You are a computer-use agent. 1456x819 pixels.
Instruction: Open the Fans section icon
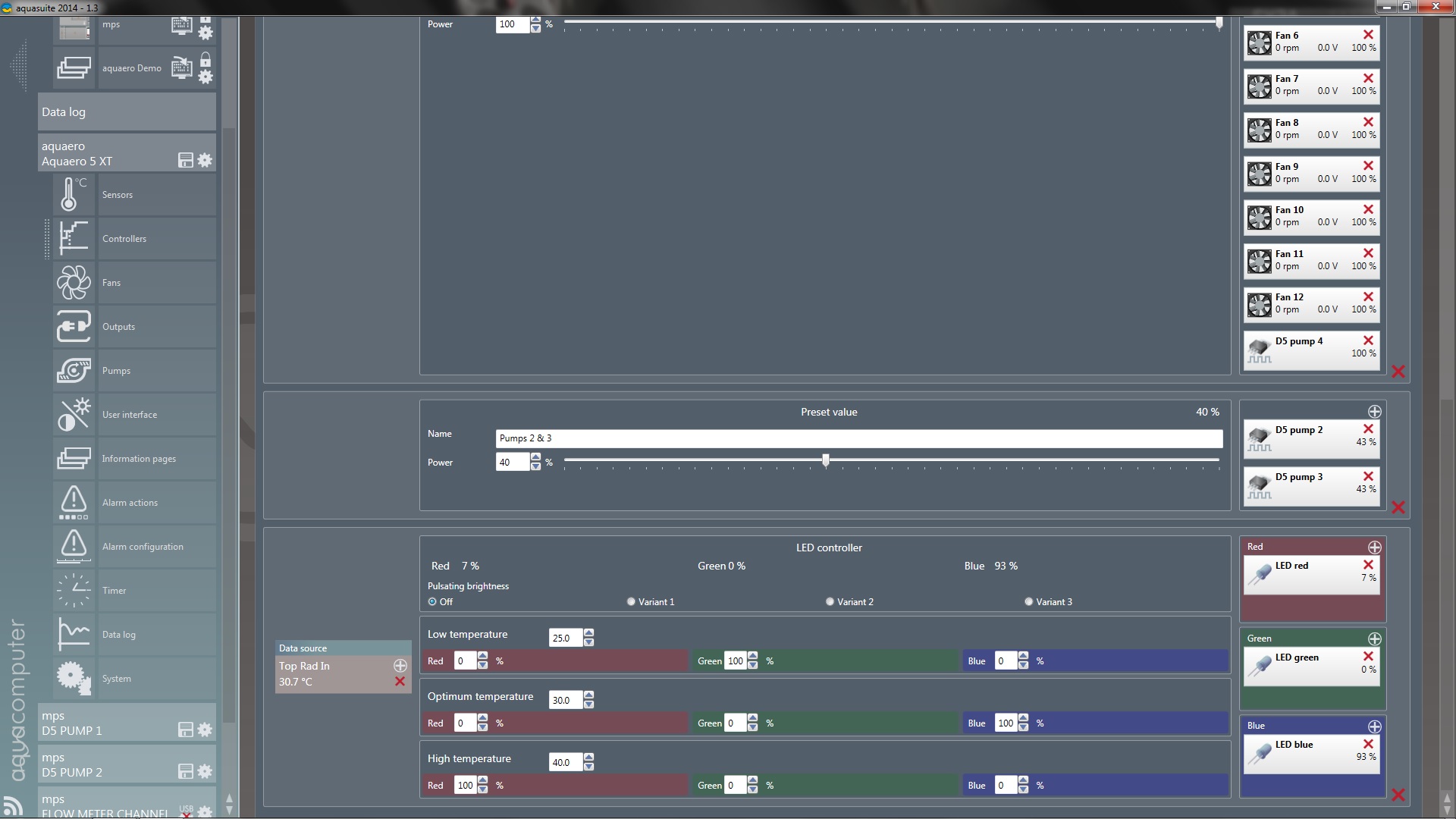(x=74, y=283)
